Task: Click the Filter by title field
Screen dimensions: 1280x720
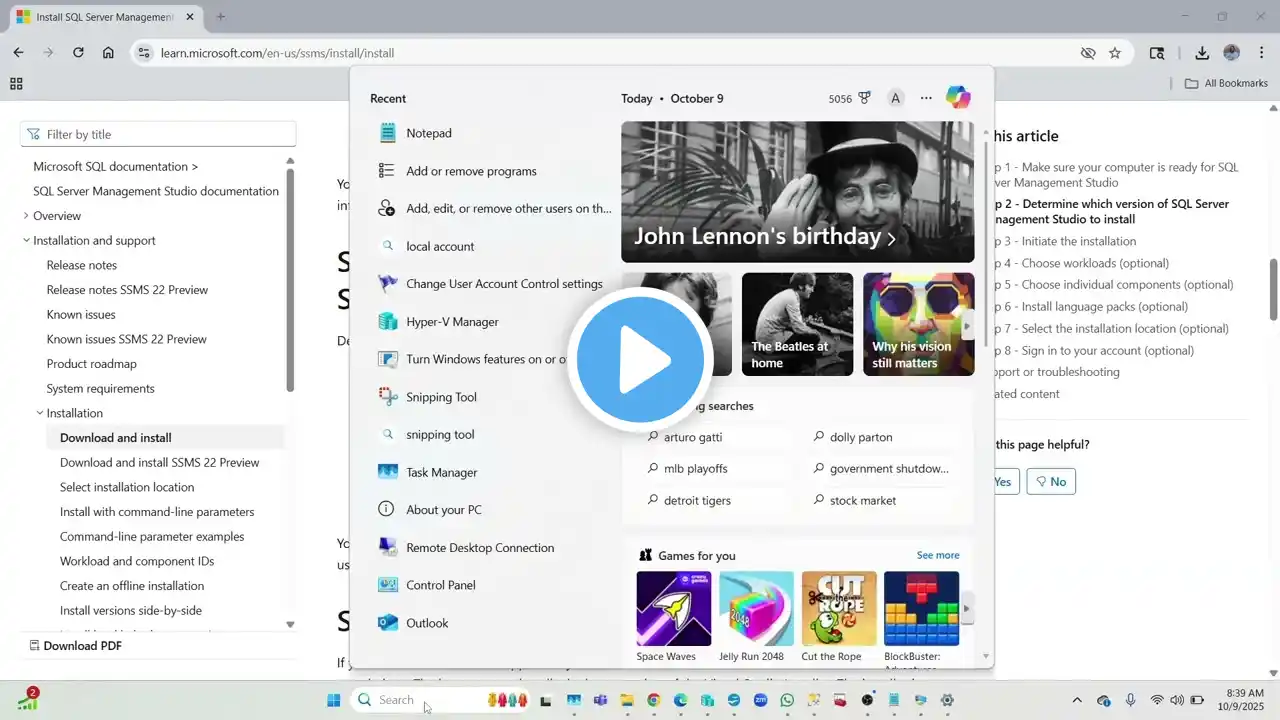Action: click(x=158, y=134)
